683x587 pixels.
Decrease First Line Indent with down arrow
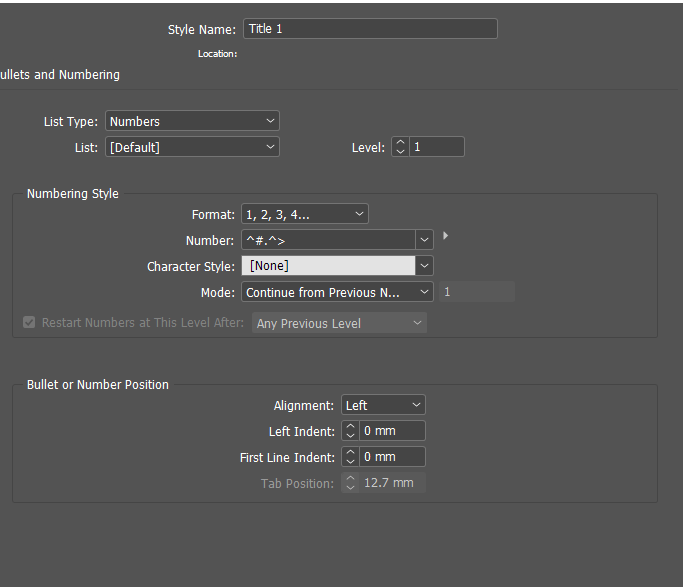[x=350, y=462]
